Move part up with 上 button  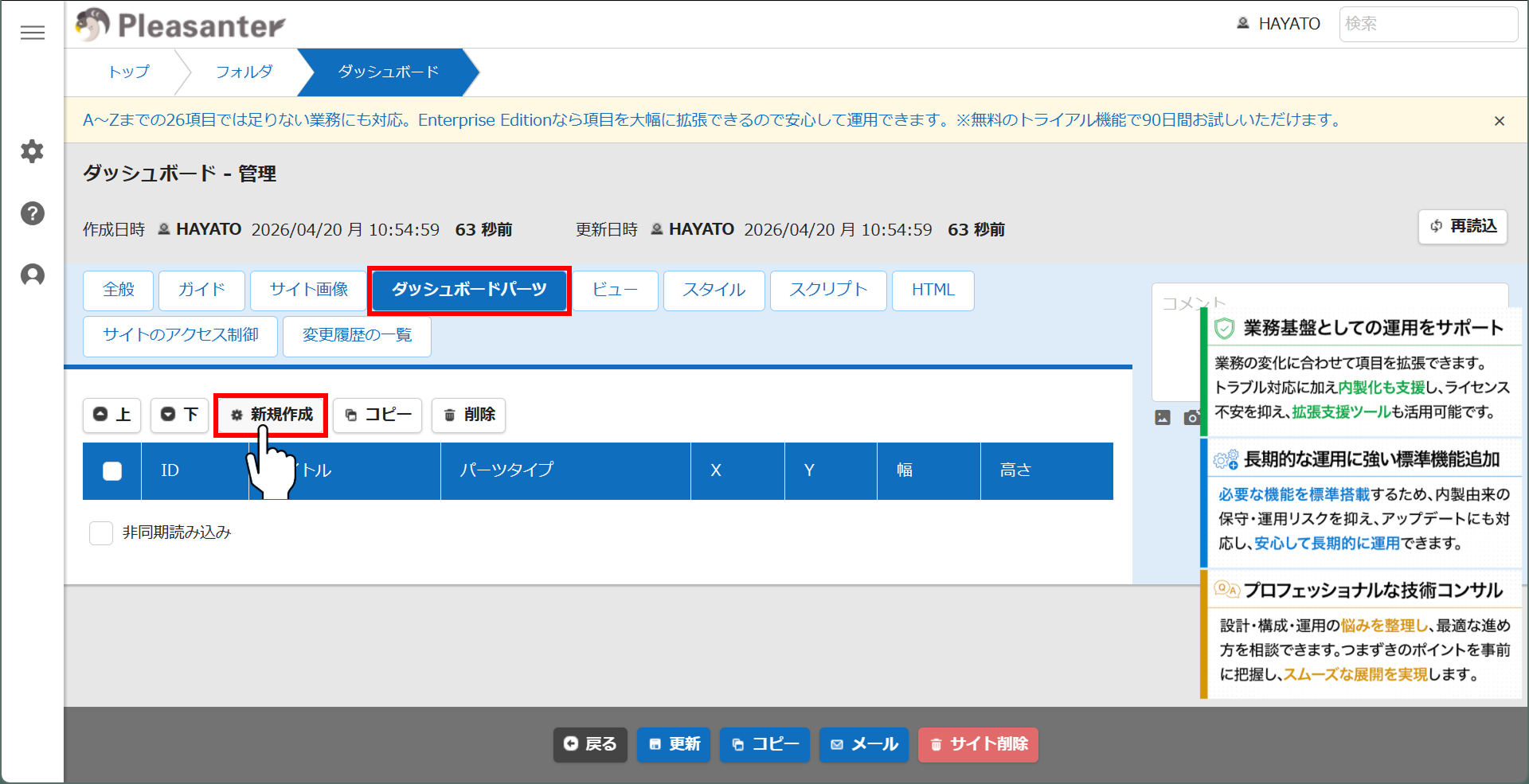(111, 415)
